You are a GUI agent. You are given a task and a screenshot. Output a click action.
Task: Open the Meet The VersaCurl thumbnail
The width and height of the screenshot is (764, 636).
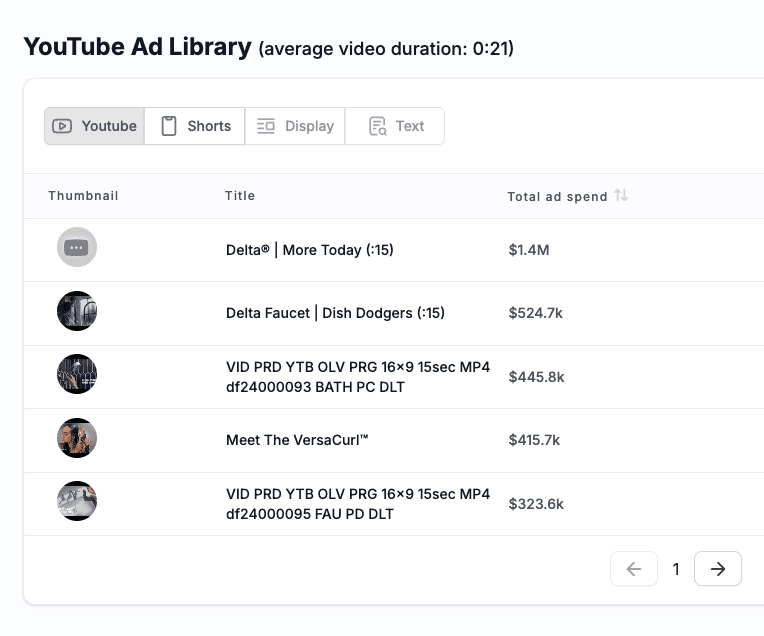tap(77, 438)
